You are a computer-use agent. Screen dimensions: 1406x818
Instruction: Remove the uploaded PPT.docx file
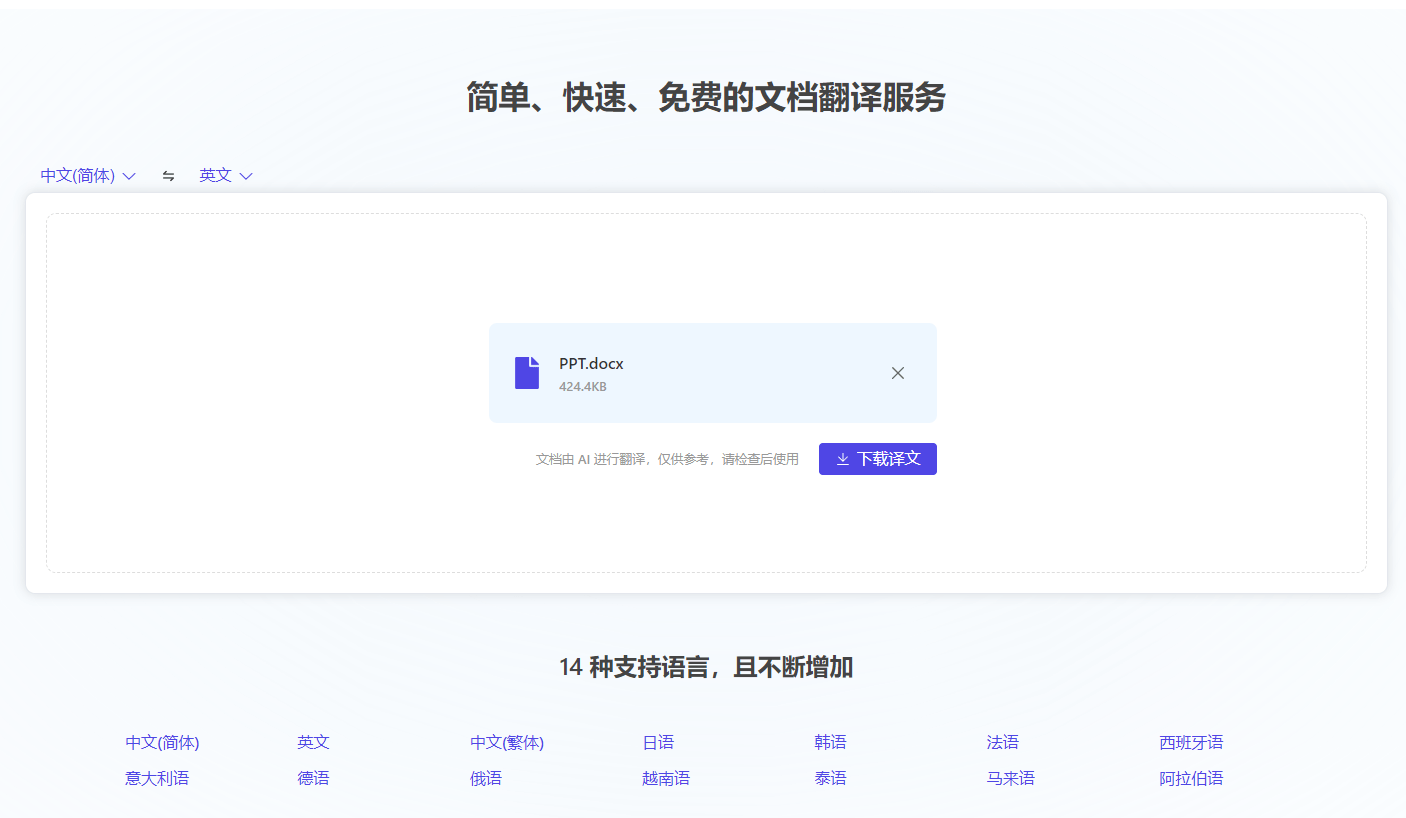point(897,372)
